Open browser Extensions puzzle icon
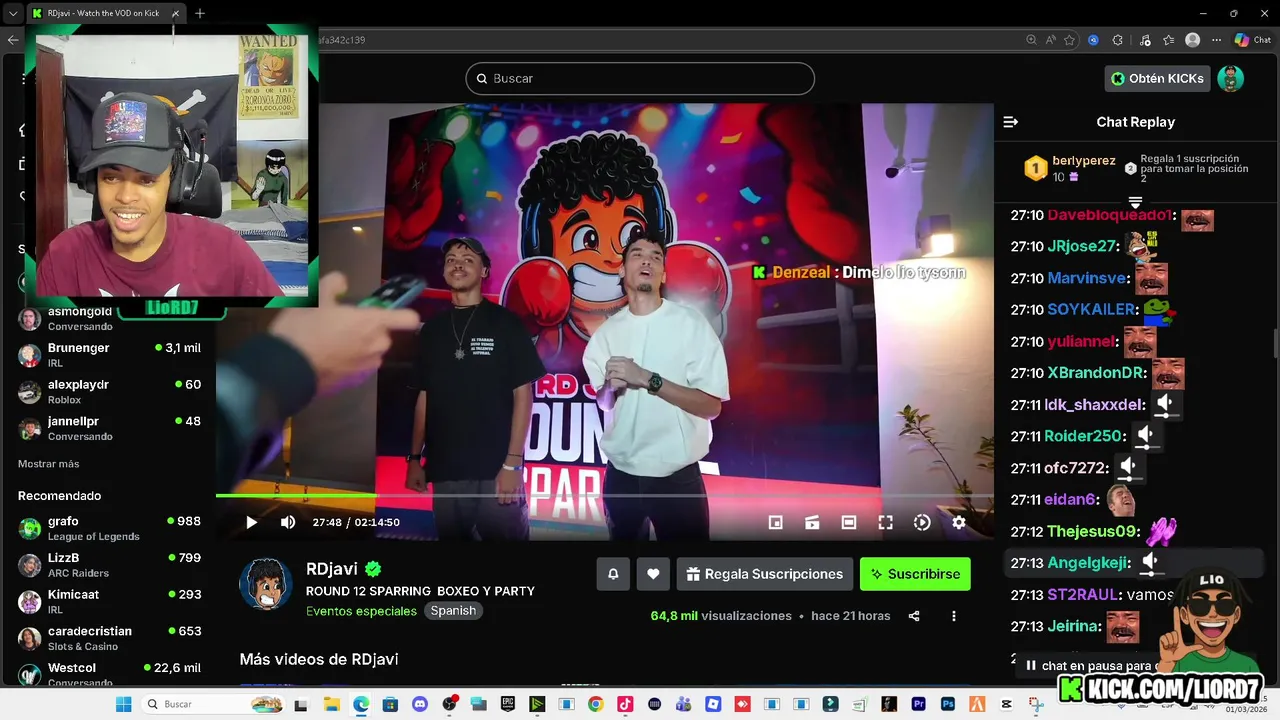Screen dimensions: 1280x720 pos(1118,40)
